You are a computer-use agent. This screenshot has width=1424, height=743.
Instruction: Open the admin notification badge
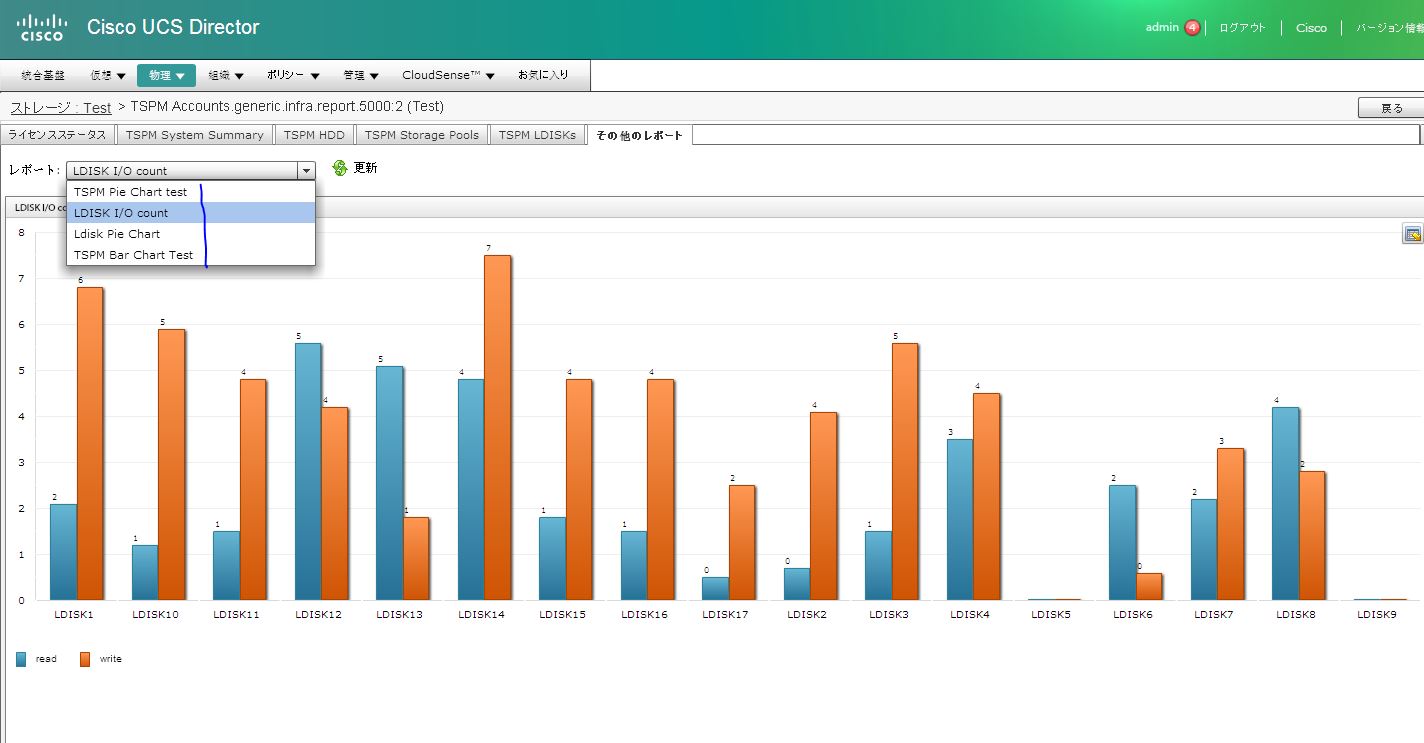point(1192,28)
